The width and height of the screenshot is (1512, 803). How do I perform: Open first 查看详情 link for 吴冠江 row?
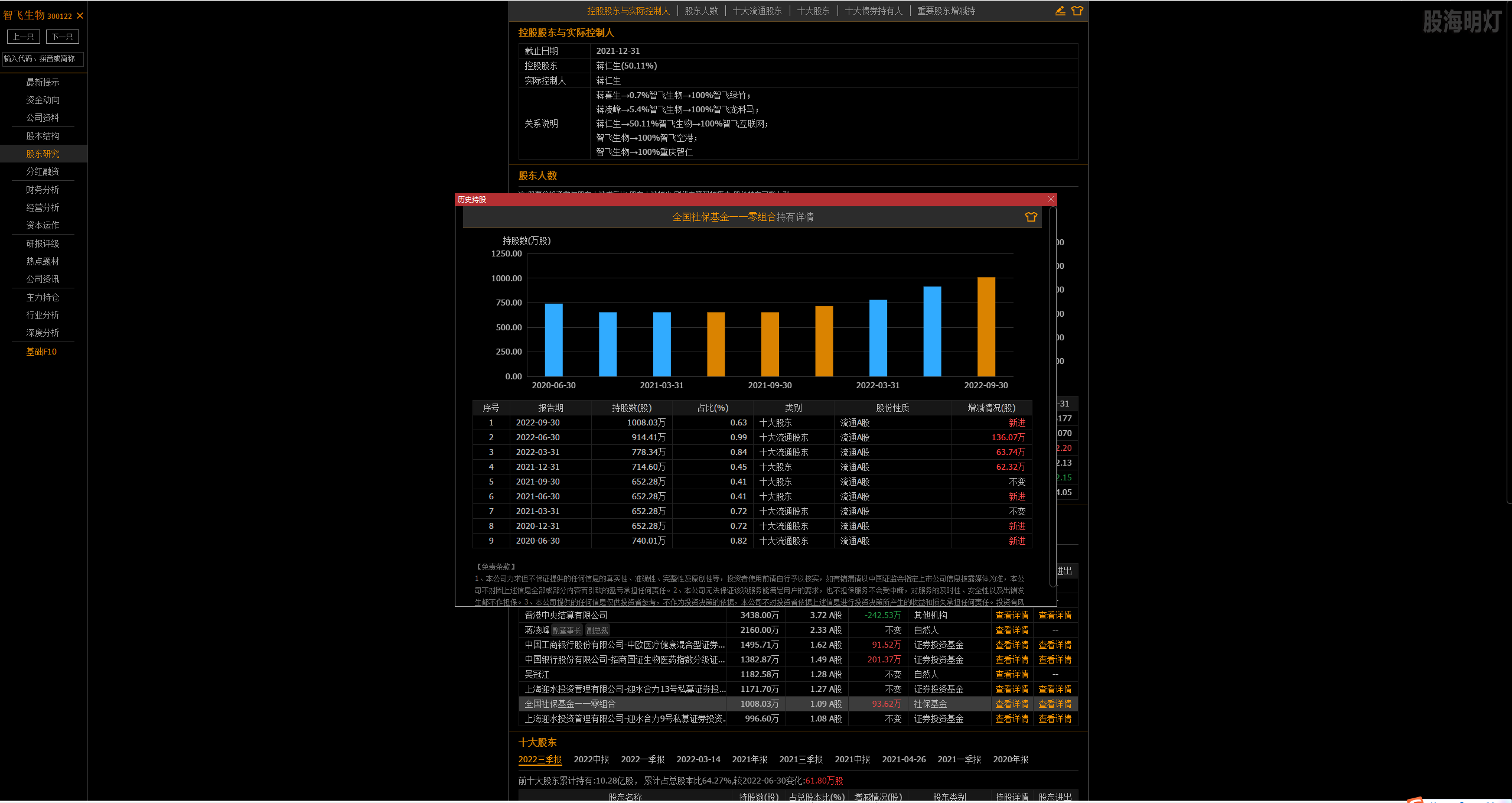point(1012,674)
